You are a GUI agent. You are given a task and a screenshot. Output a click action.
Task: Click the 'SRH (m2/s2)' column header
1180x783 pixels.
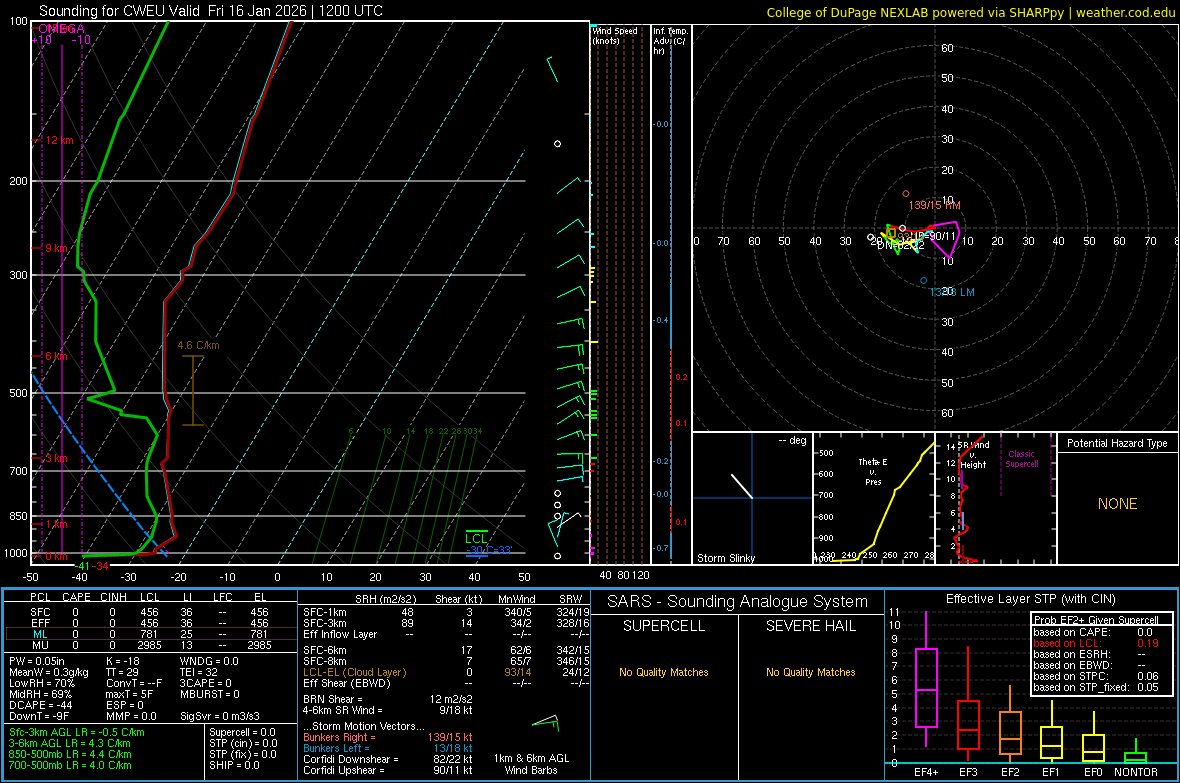(385, 599)
